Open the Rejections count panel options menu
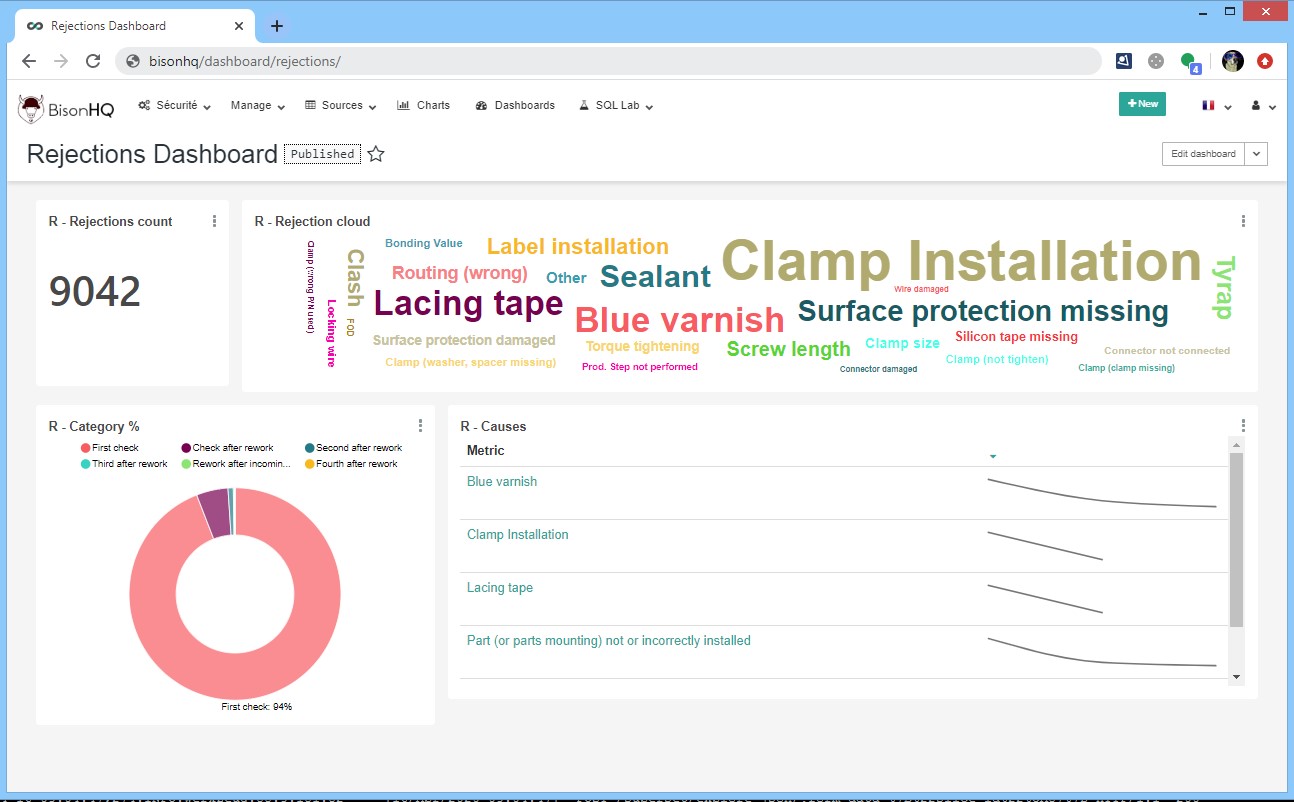This screenshot has height=802, width=1294. coord(214,221)
